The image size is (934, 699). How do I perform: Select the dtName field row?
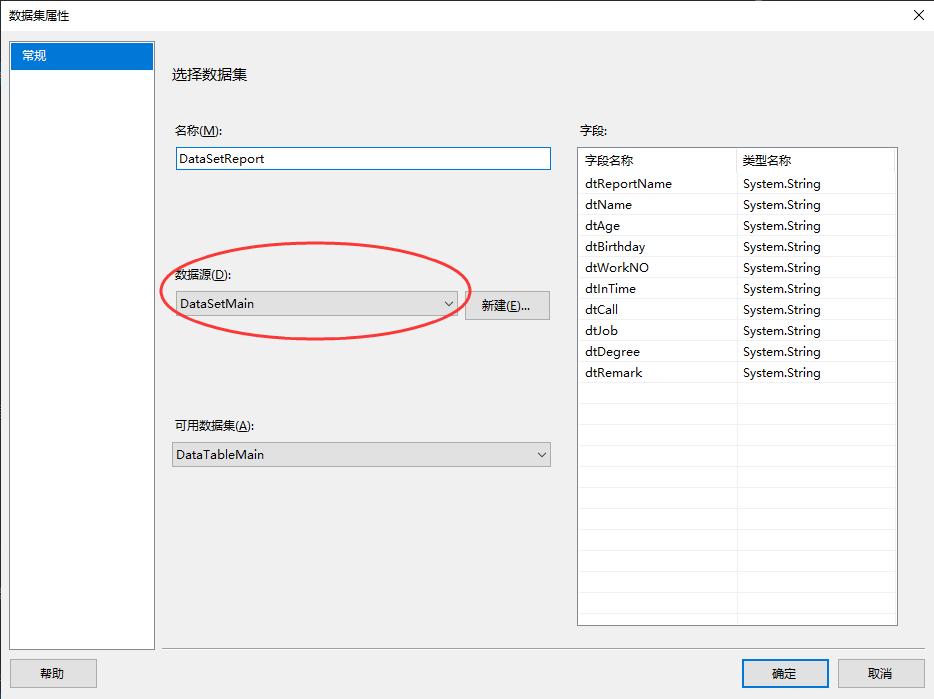pyautogui.click(x=737, y=204)
